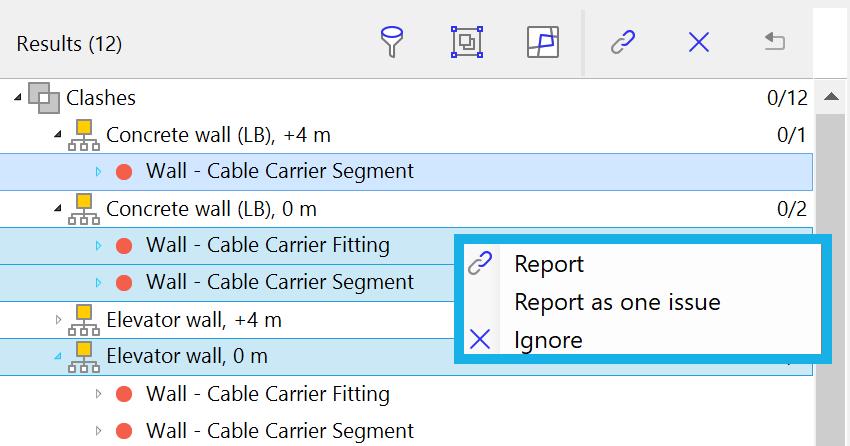Select the Elevator wall, 0 m row

[x=185, y=356]
